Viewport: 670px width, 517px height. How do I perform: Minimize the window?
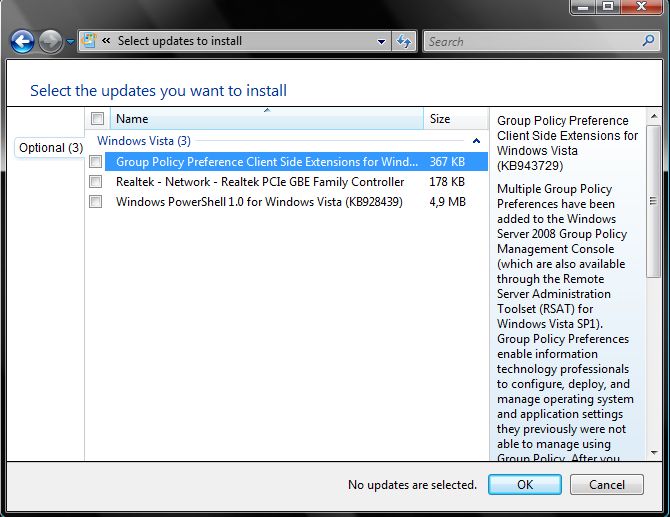point(583,7)
